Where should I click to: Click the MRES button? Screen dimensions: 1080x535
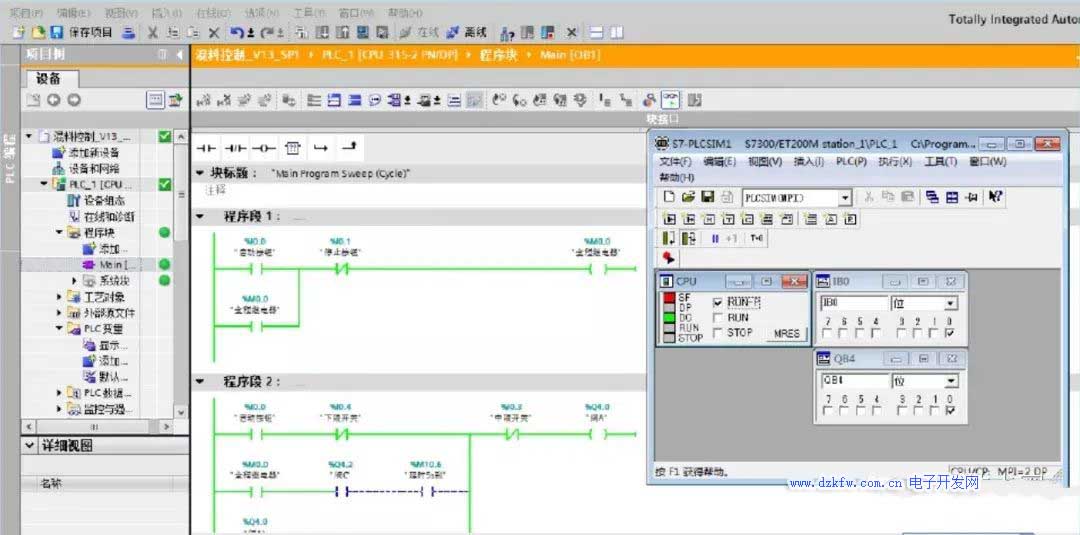tap(786, 333)
